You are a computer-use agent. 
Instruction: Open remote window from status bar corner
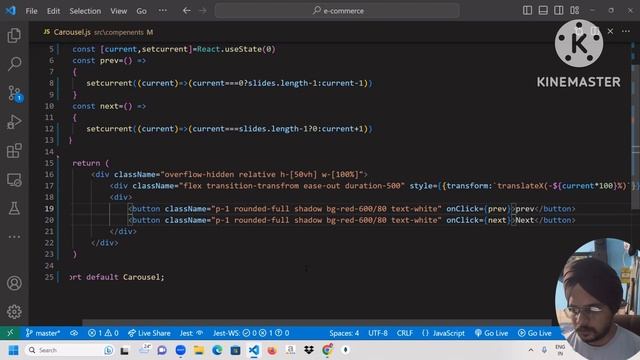pyautogui.click(x=10, y=333)
